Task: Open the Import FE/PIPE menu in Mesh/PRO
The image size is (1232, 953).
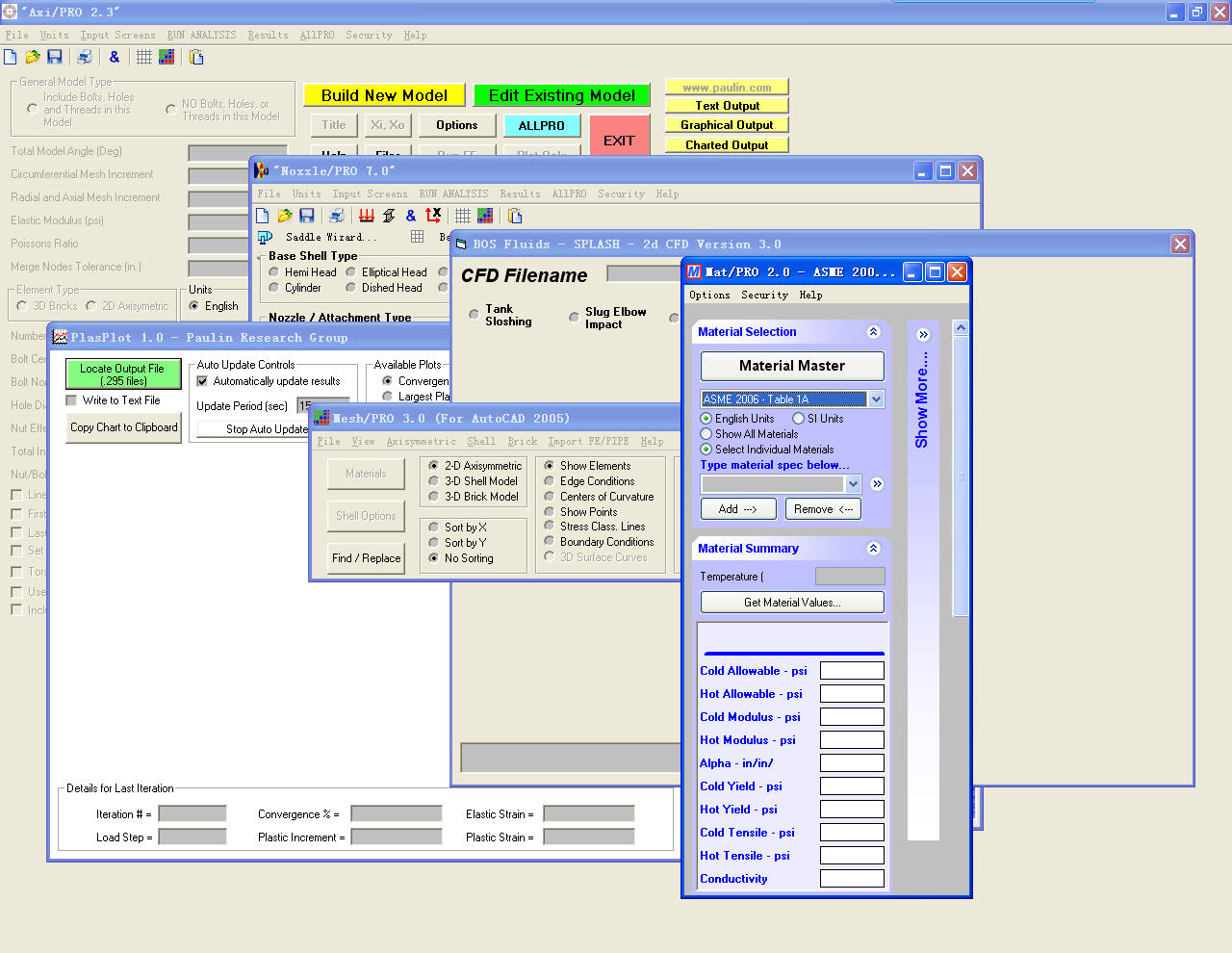Action: (589, 442)
